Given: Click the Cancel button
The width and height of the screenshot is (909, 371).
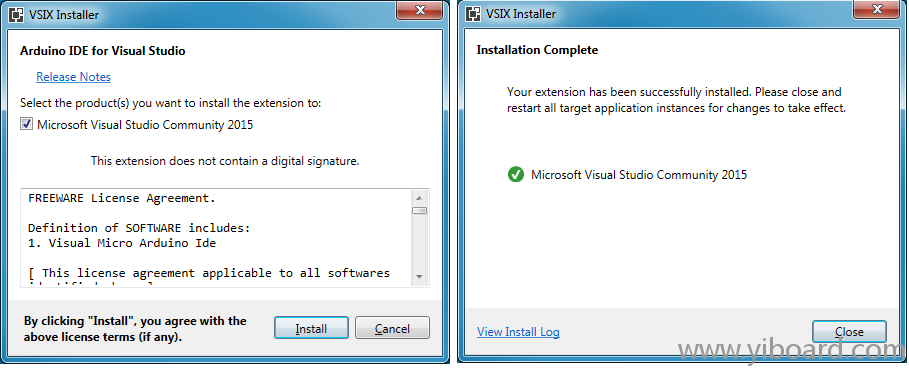Looking at the screenshot, I should [392, 328].
